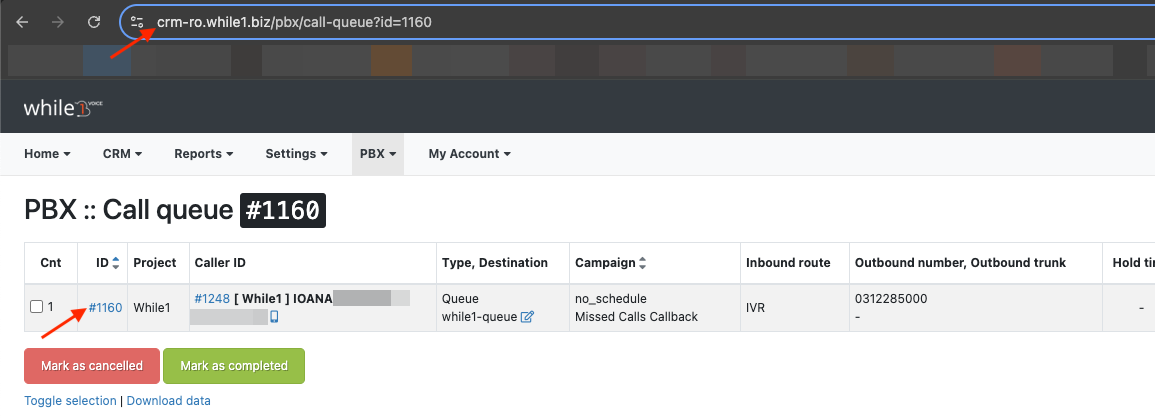The height and width of the screenshot is (418, 1155).
Task: Click edit icon next to while1-queue
Action: pos(527,317)
